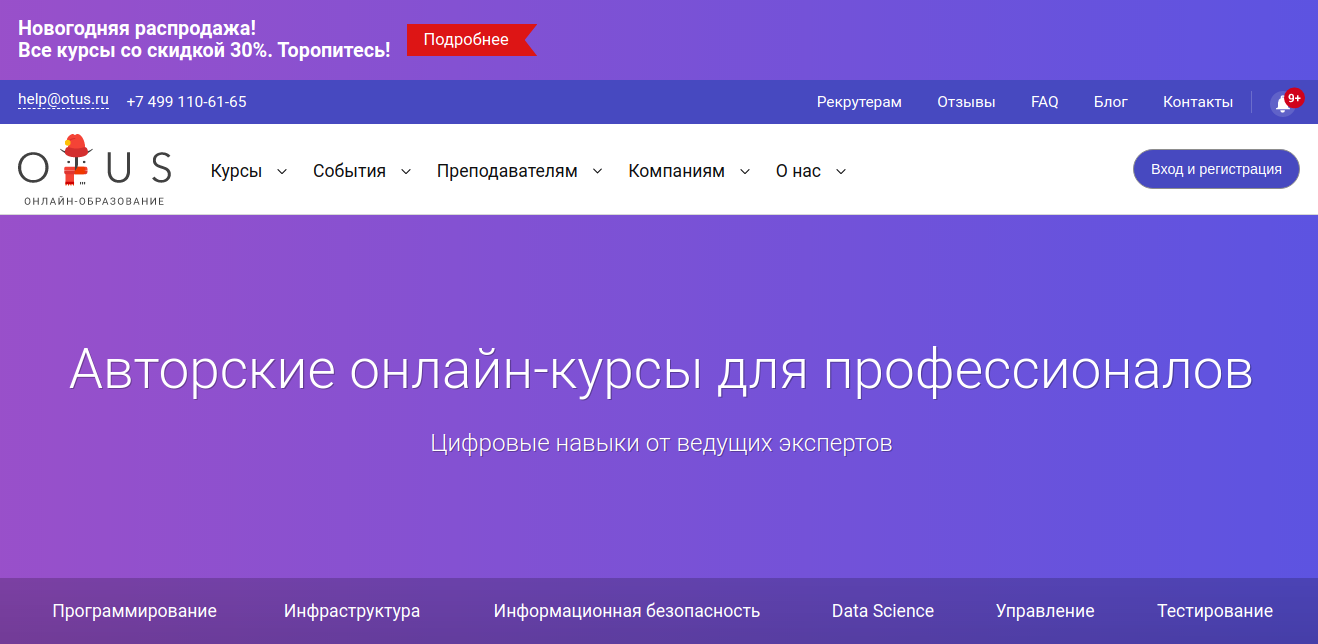Image resolution: width=1318 pixels, height=644 pixels.
Task: Email support via help@otus.ru link
Action: click(x=62, y=100)
